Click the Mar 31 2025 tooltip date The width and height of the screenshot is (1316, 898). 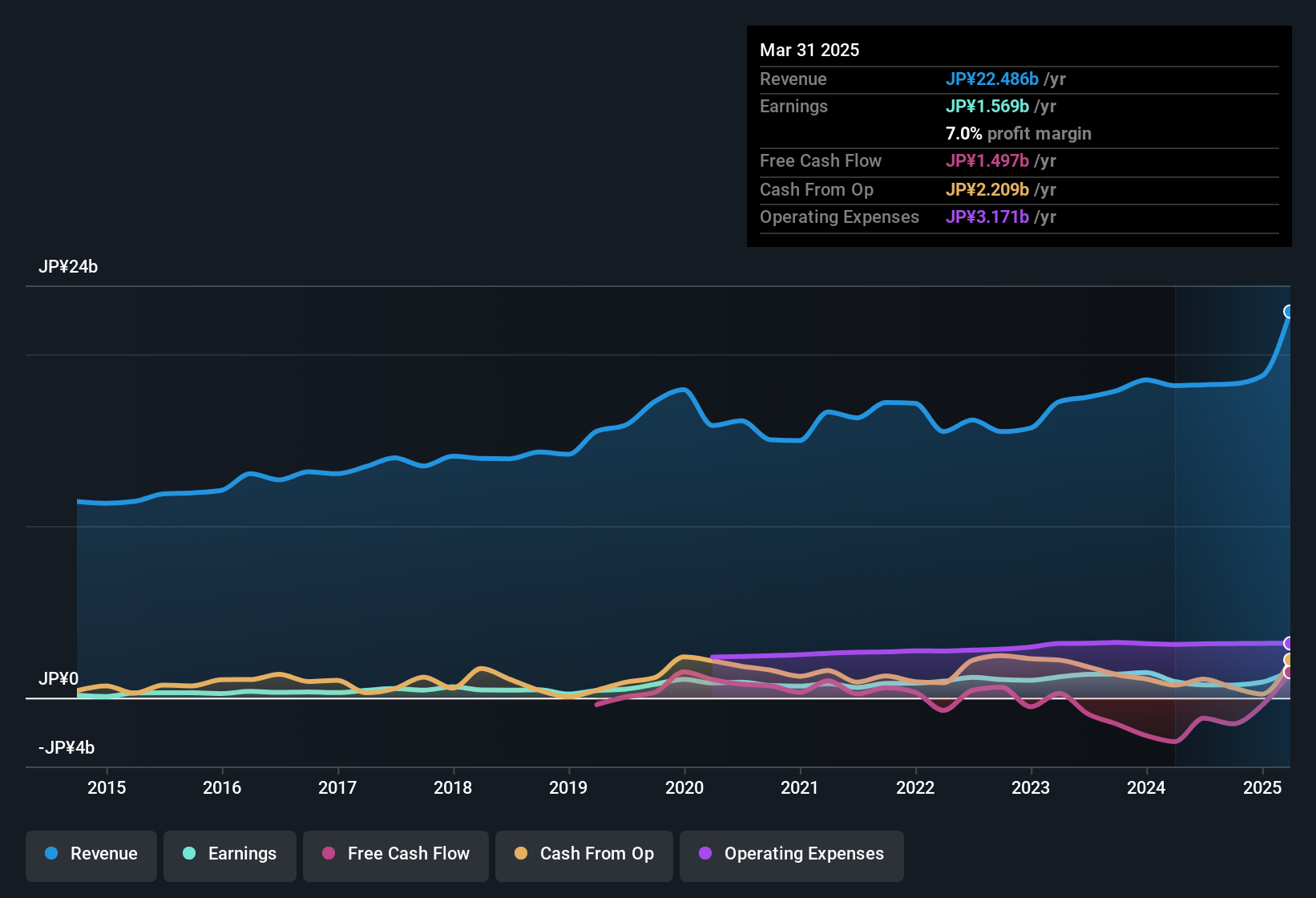click(809, 50)
